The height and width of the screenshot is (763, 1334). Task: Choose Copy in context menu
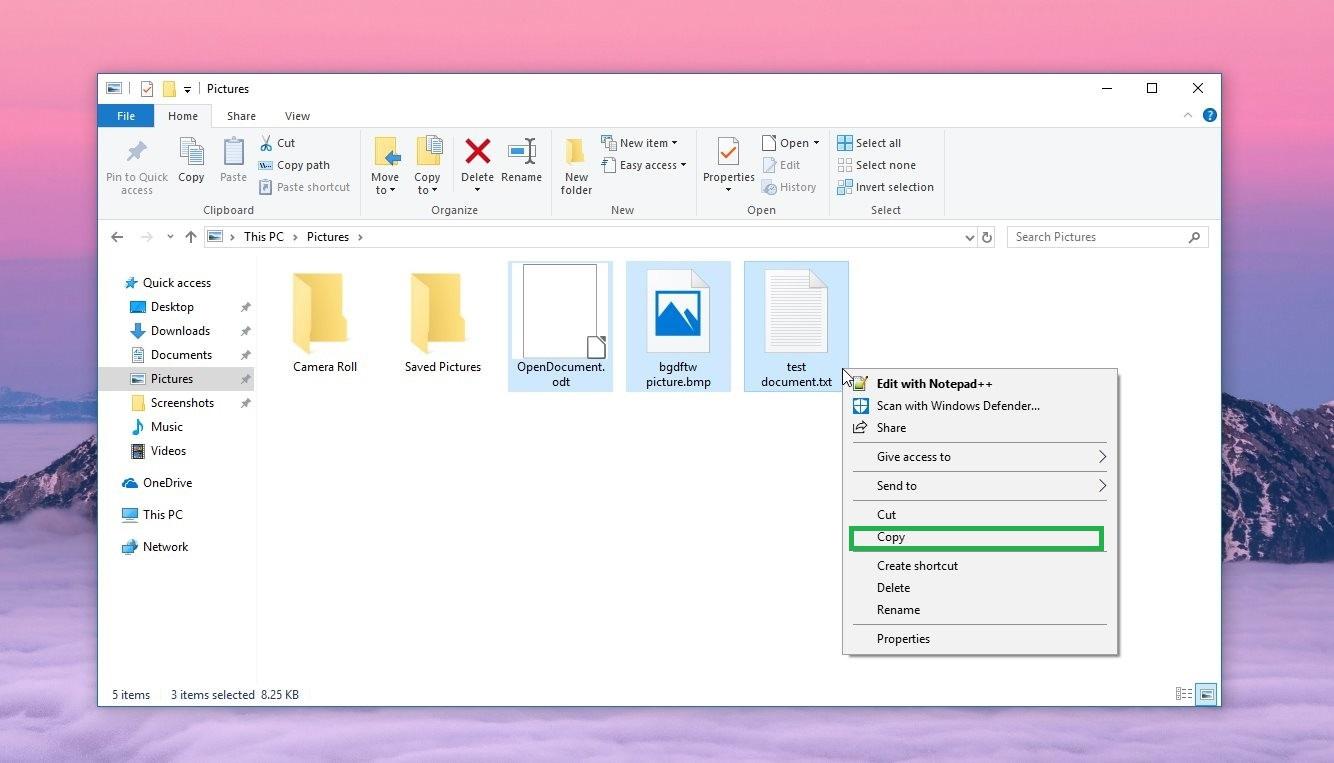tap(976, 538)
